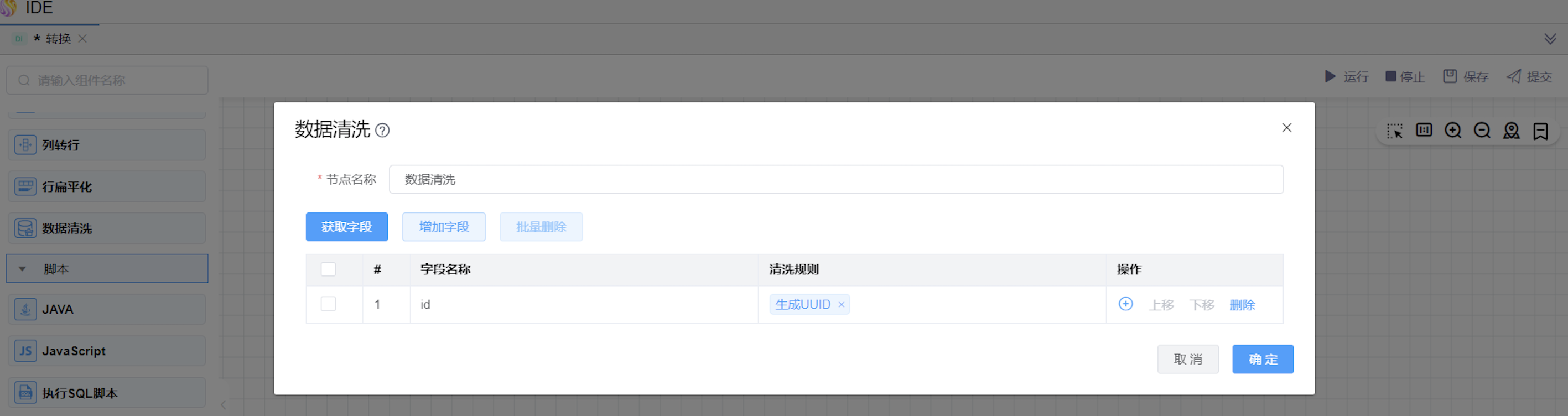Click the 节点名称 input field

click(836, 179)
